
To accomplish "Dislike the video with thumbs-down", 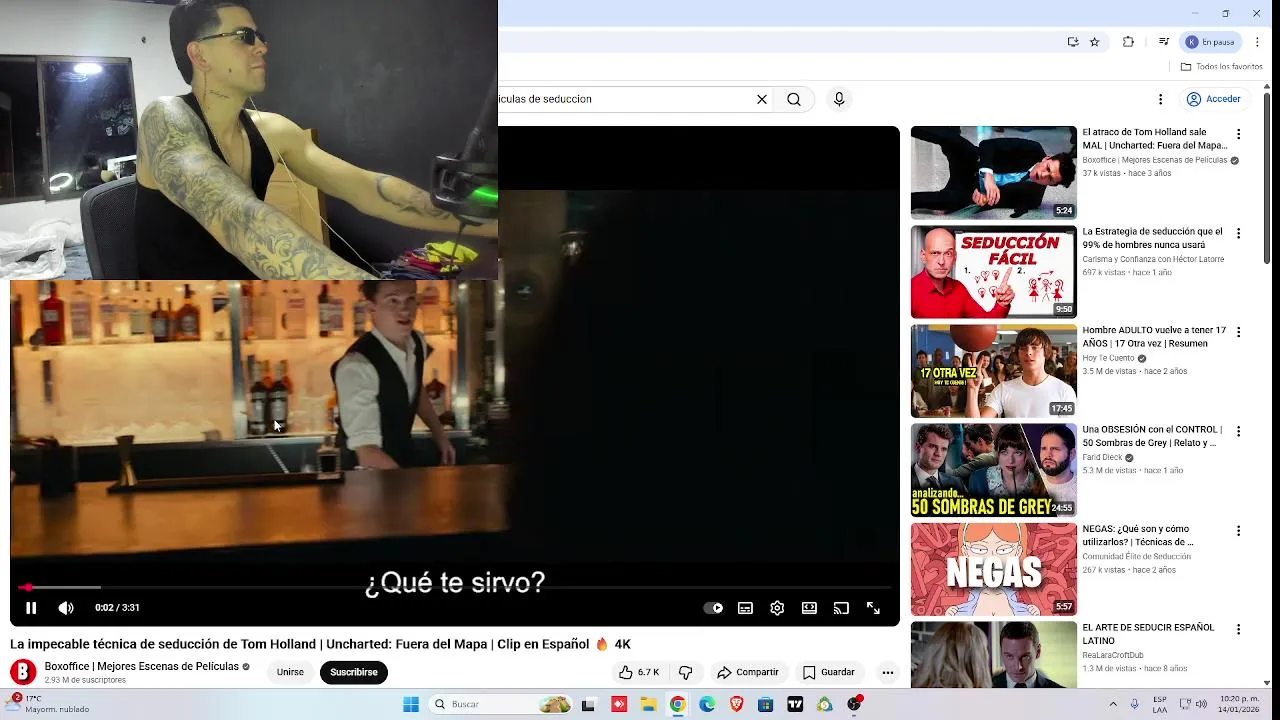I will point(685,672).
